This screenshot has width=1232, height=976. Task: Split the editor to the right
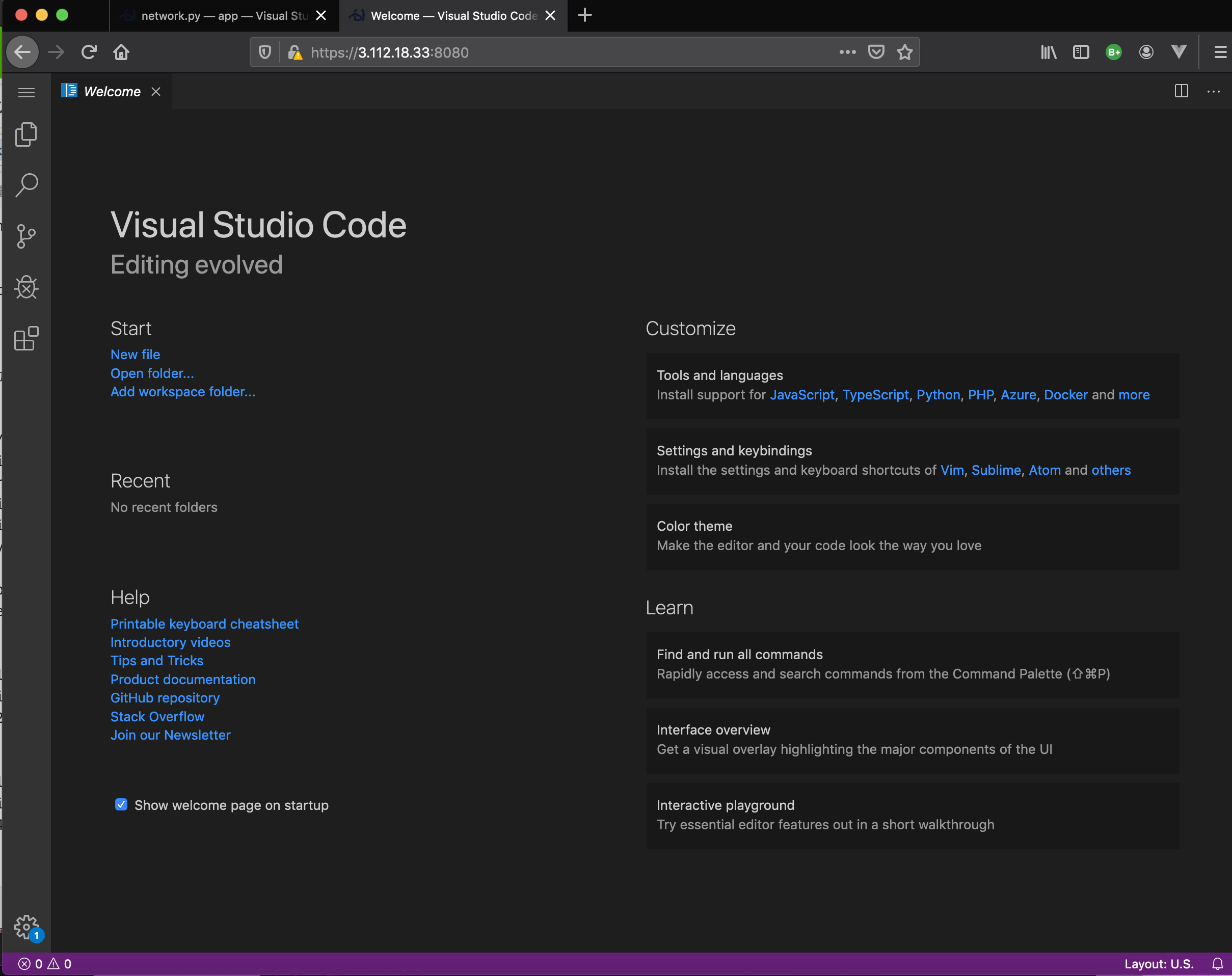tap(1181, 91)
